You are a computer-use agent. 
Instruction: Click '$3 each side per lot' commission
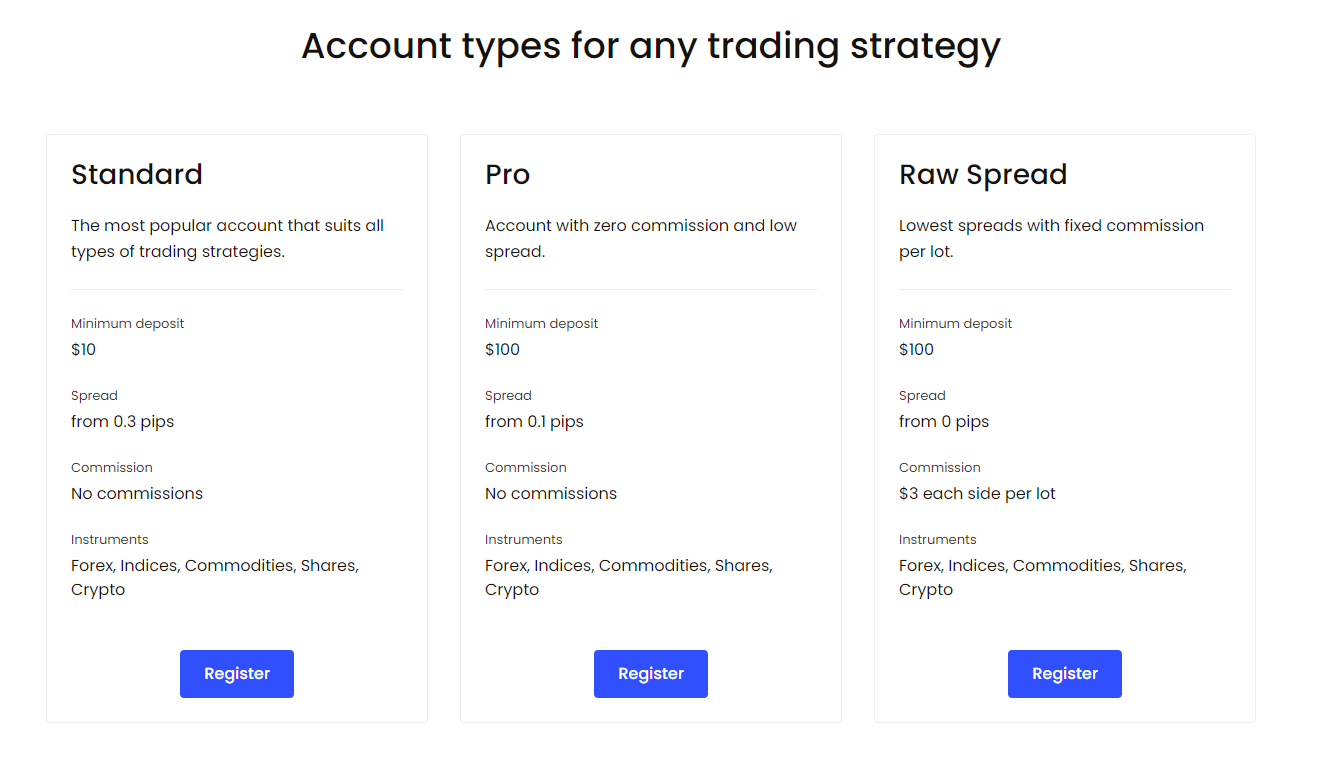978,494
